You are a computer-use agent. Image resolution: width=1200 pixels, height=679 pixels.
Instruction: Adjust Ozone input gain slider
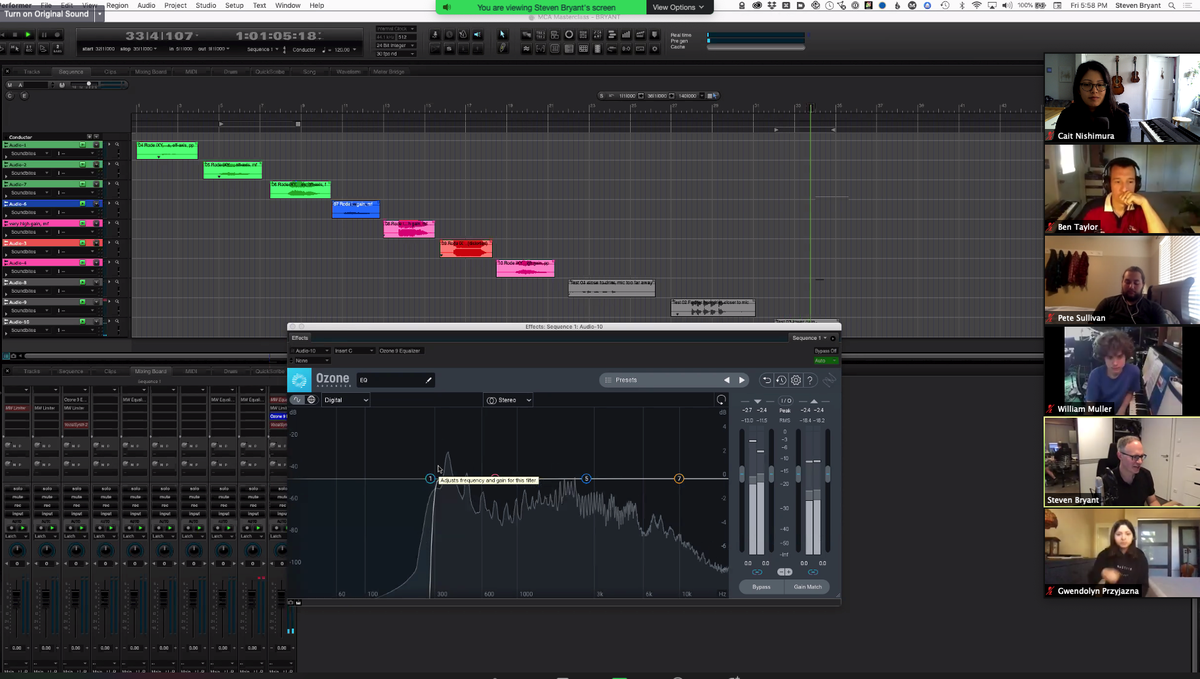pos(742,473)
